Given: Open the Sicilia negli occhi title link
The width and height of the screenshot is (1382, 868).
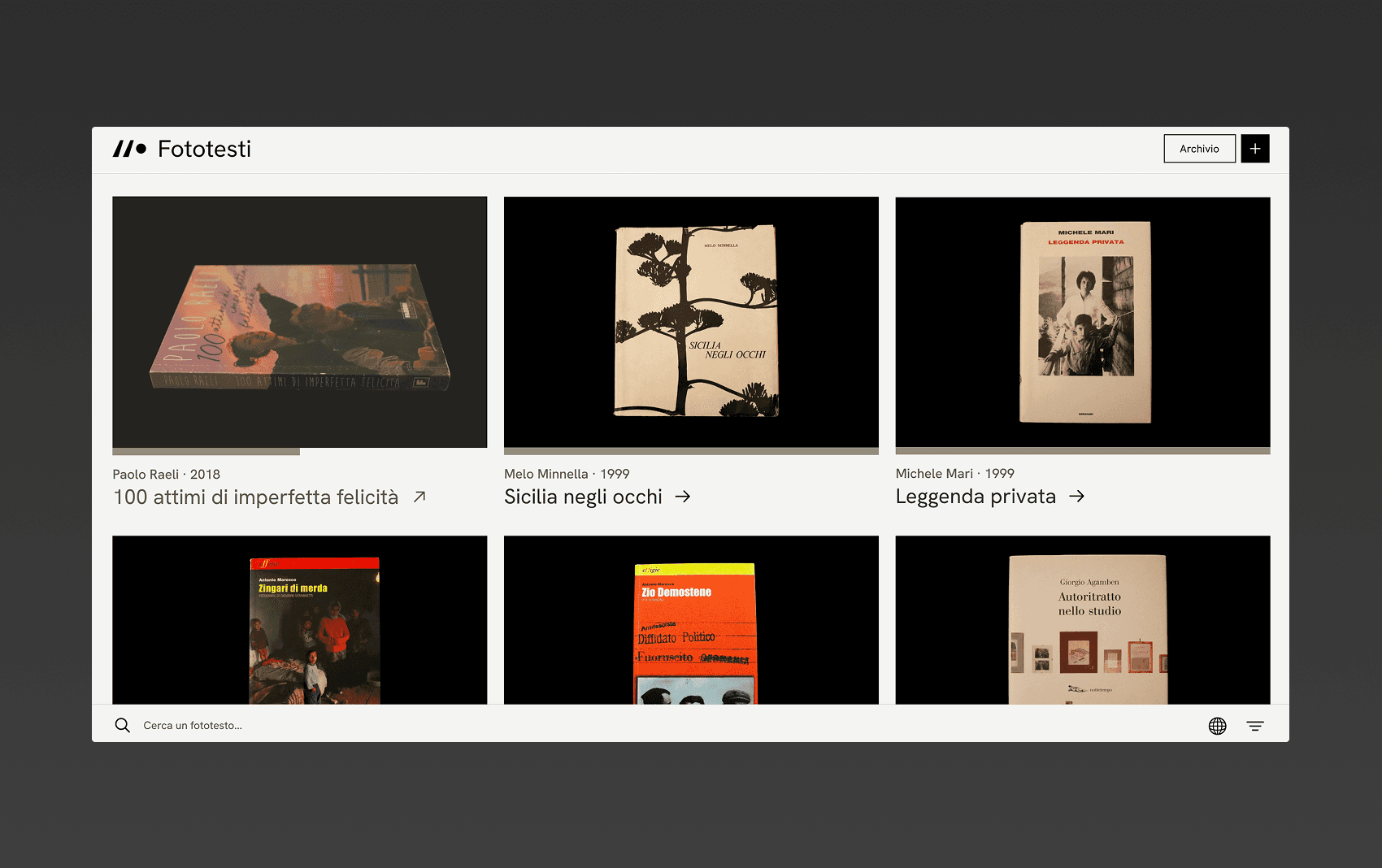Looking at the screenshot, I should coord(583,497).
